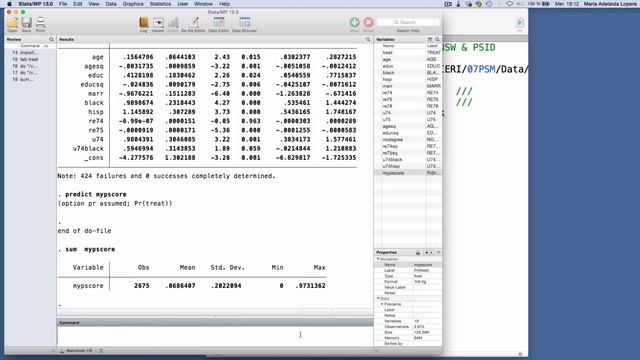The height and width of the screenshot is (360, 640).
Task: Click the Review panel search icon
Action: [51, 40]
